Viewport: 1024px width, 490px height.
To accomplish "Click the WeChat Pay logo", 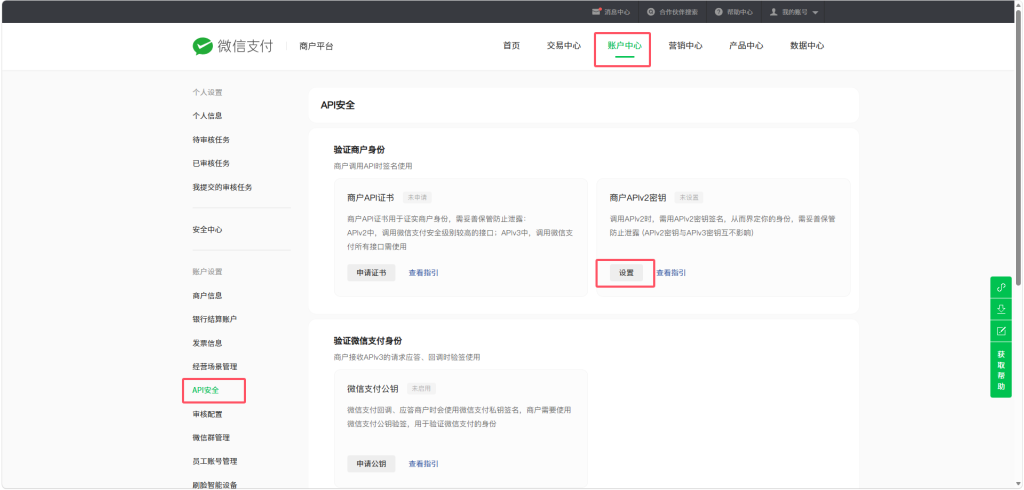I will (x=232, y=46).
